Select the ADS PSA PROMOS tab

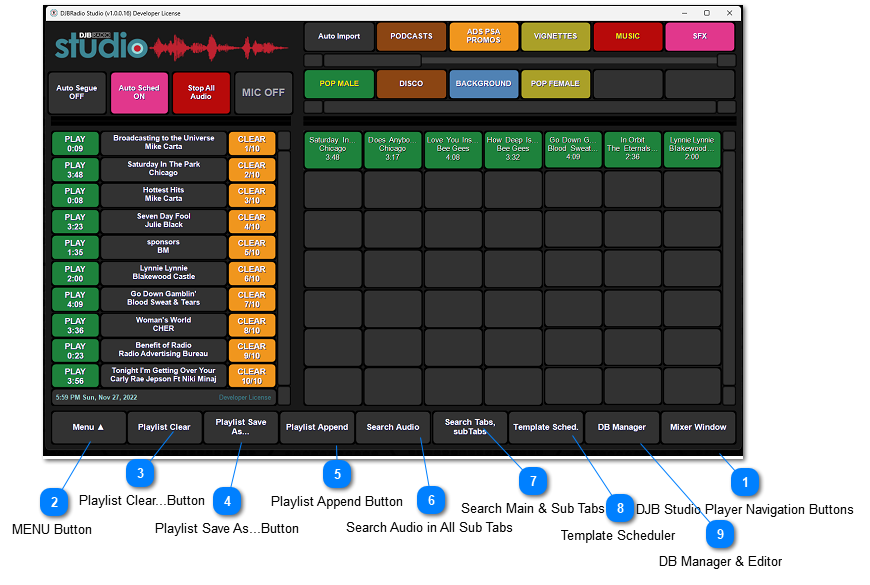click(x=483, y=37)
